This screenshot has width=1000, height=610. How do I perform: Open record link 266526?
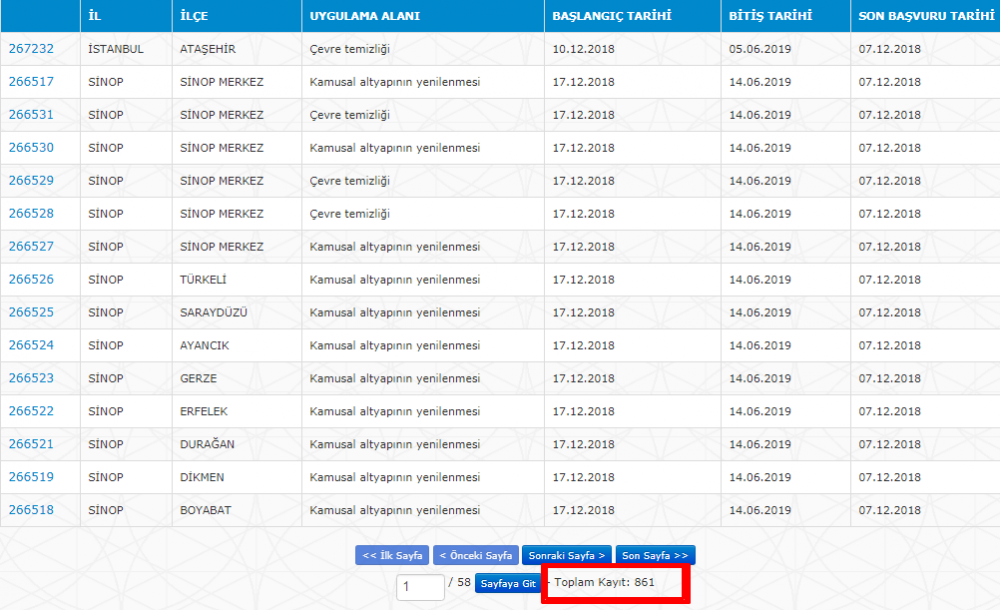(31, 279)
